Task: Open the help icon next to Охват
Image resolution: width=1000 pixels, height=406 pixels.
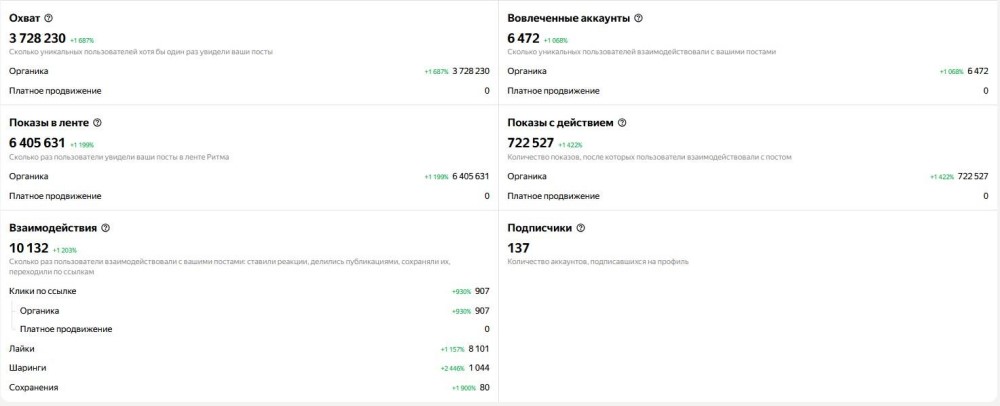Action: 49,18
